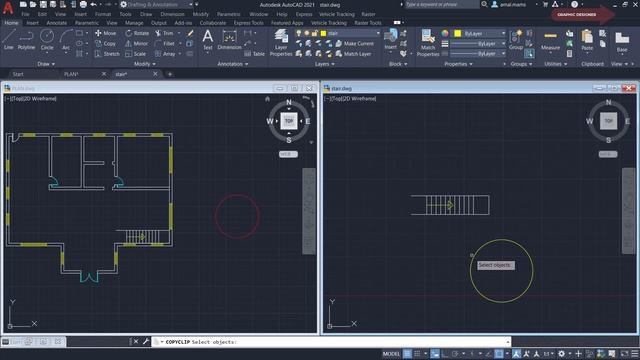This screenshot has width=640, height=360.
Task: Click Make Current layer button
Action: click(354, 43)
